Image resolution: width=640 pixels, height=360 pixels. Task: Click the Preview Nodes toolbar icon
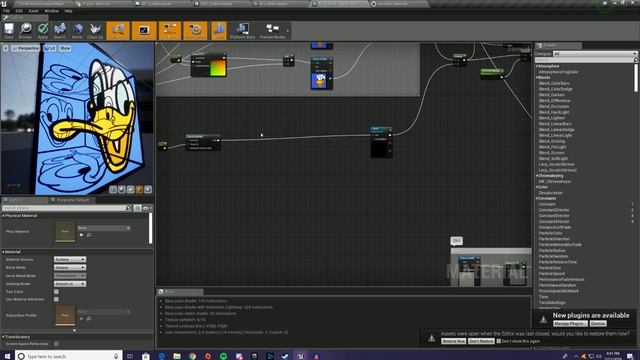pyautogui.click(x=272, y=31)
